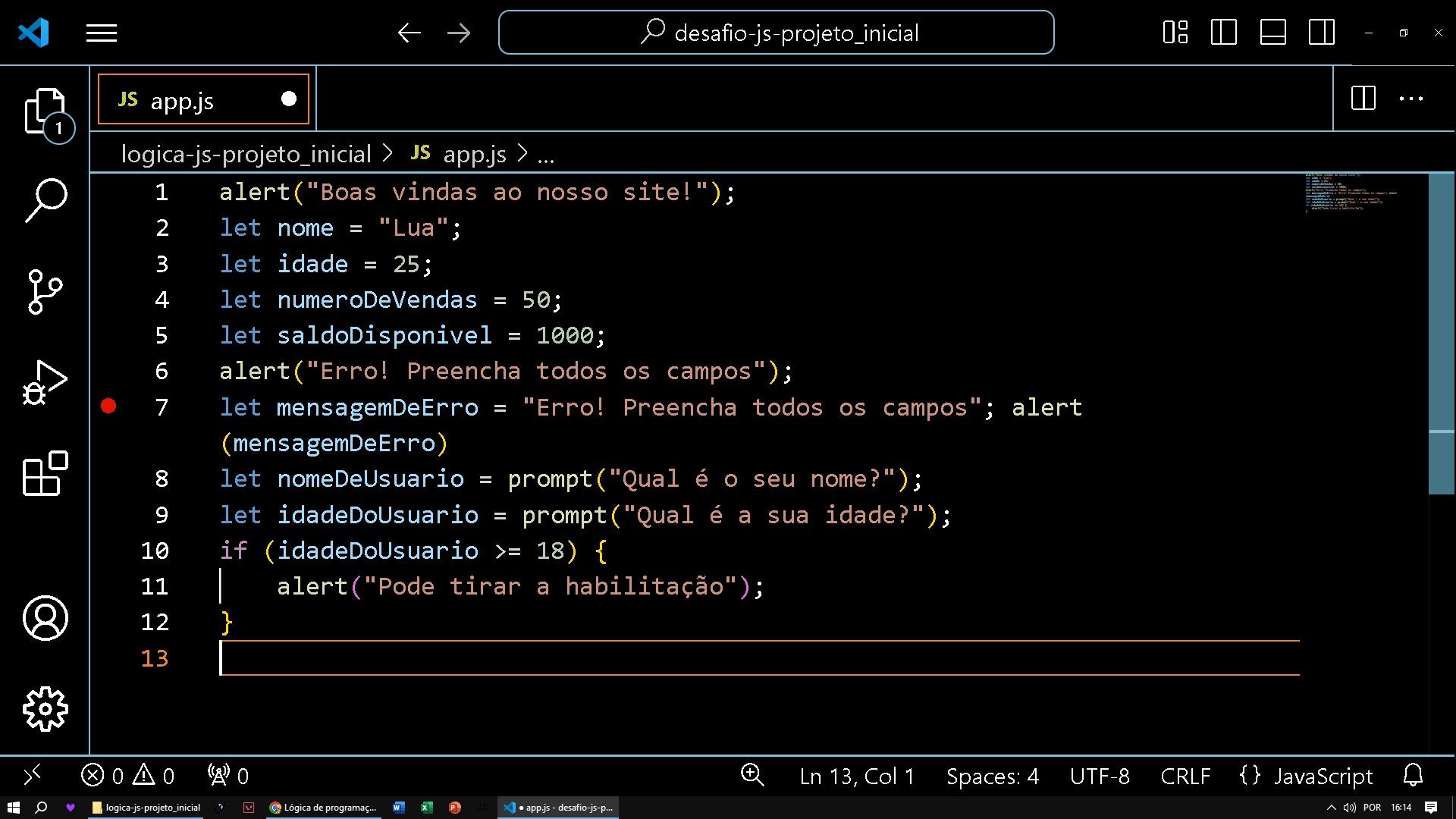Open the Windows action center notifications
The height and width of the screenshot is (819, 1456).
(x=1431, y=808)
